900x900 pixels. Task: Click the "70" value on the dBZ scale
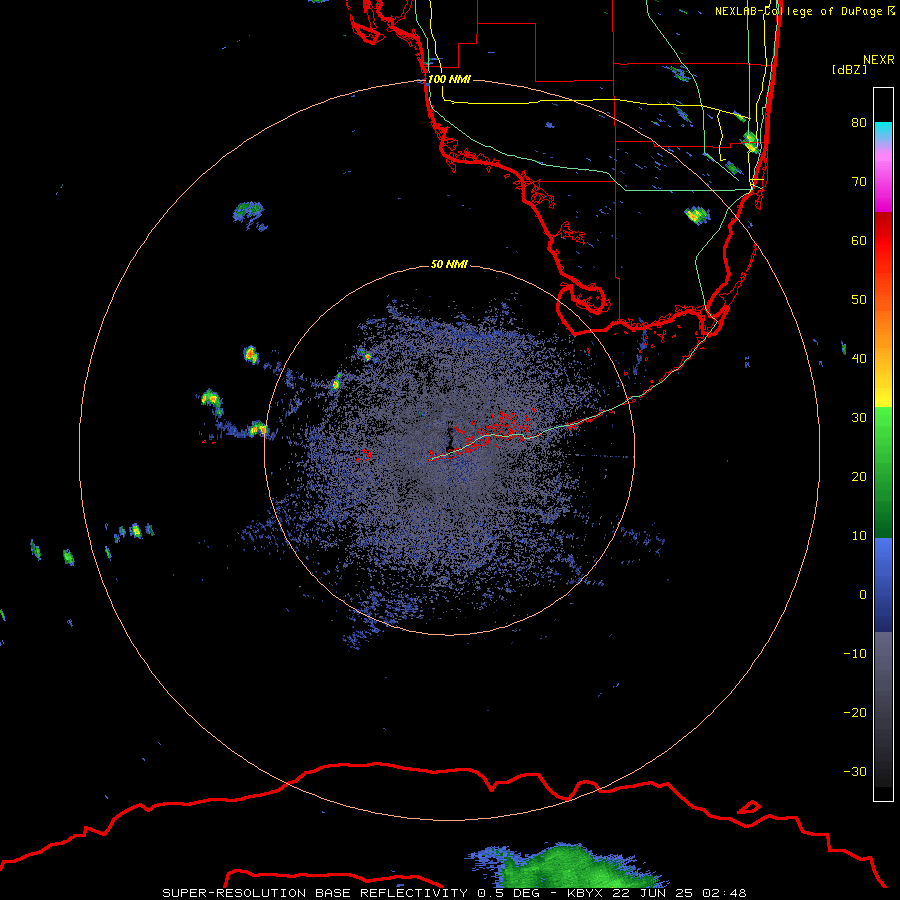pos(859,181)
